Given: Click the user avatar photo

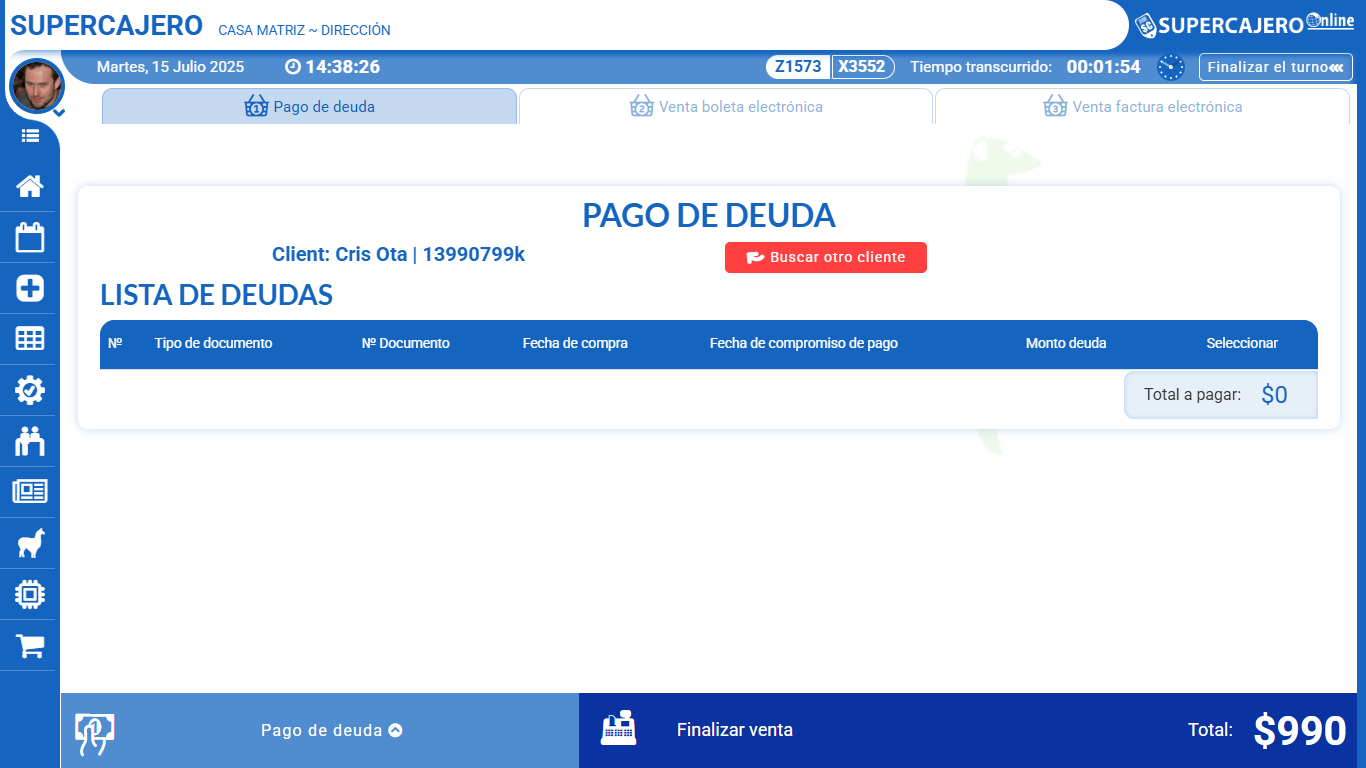Looking at the screenshot, I should (36, 85).
